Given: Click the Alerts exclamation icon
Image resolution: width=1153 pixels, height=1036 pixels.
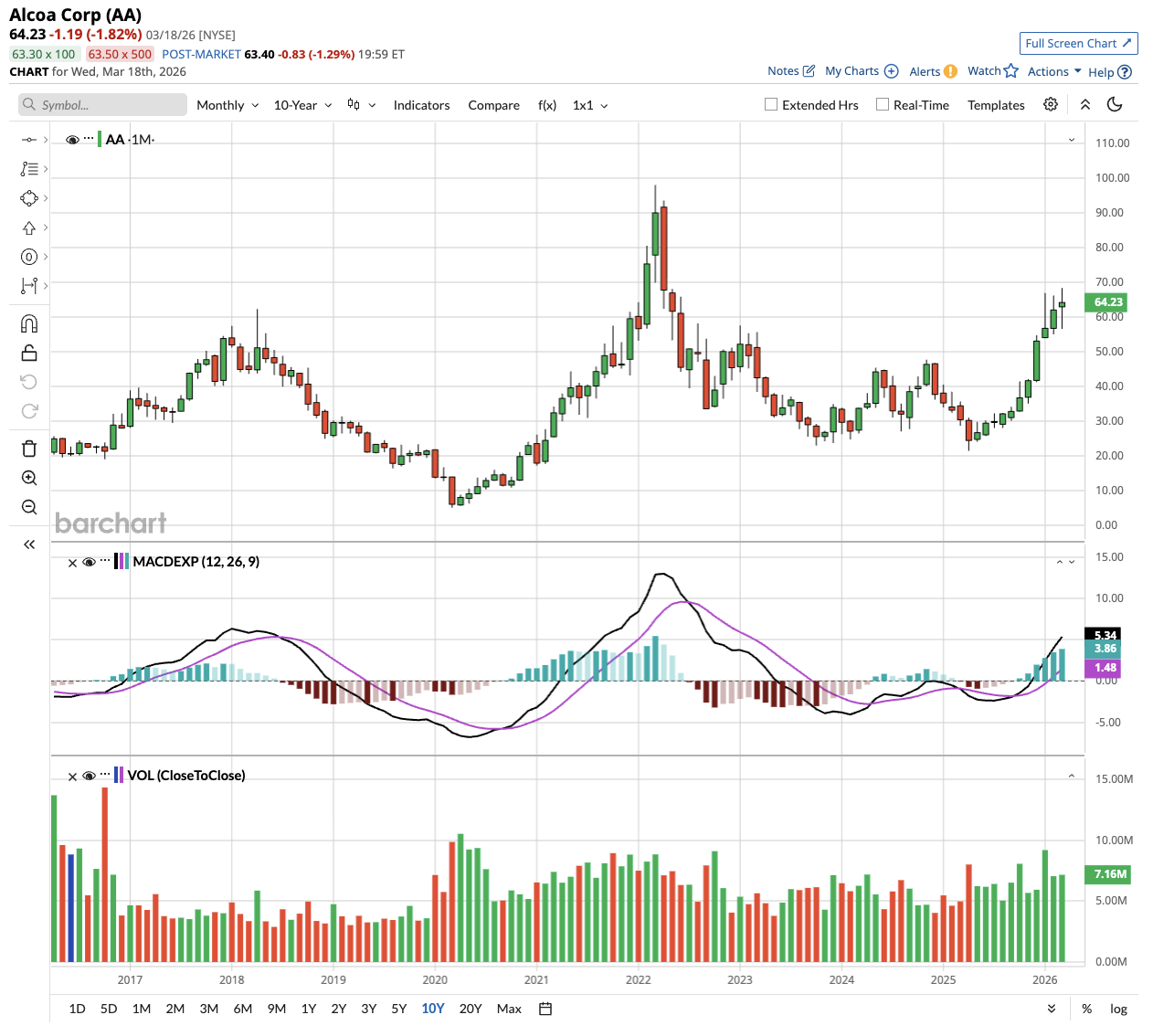Looking at the screenshot, I should (951, 71).
